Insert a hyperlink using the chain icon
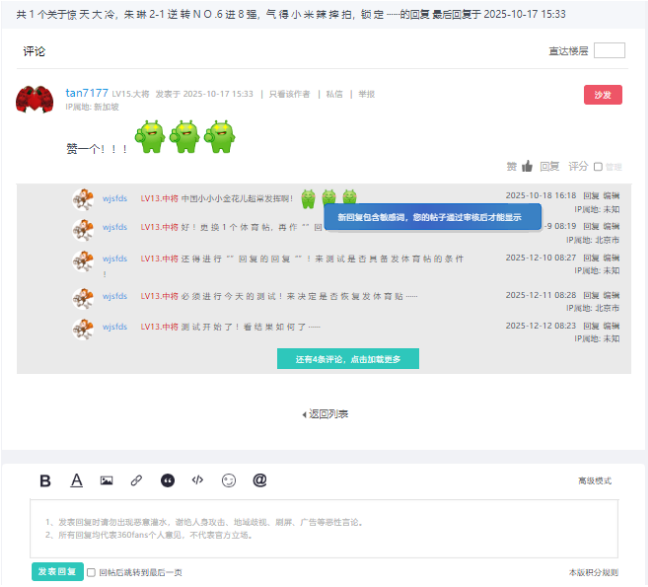This screenshot has width=648, height=587. pyautogui.click(x=136, y=480)
